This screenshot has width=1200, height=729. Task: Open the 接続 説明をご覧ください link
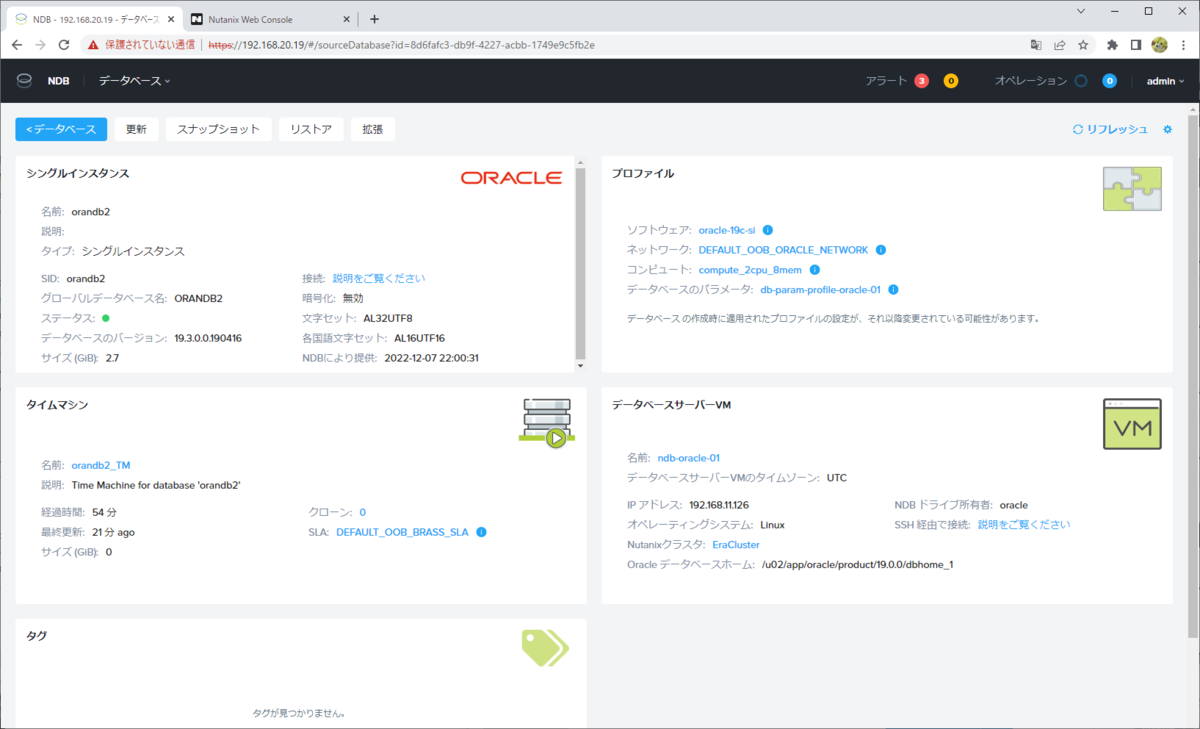(379, 278)
